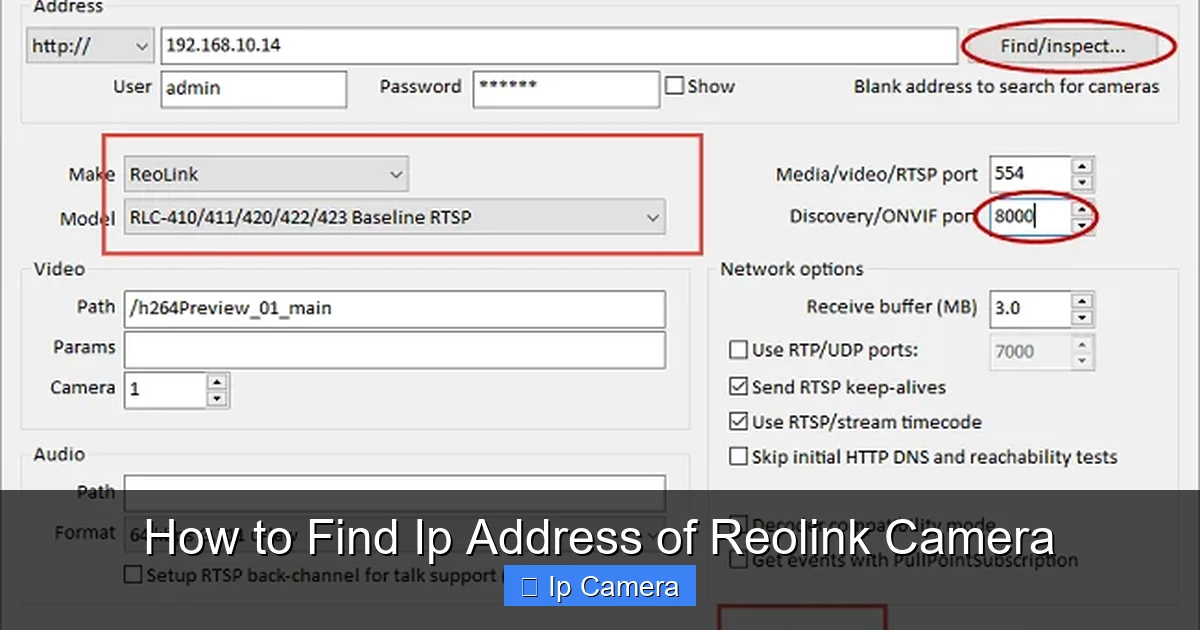Screen dimensions: 1200x630
Task: Click the 'Network options' group label
Action: point(792,269)
